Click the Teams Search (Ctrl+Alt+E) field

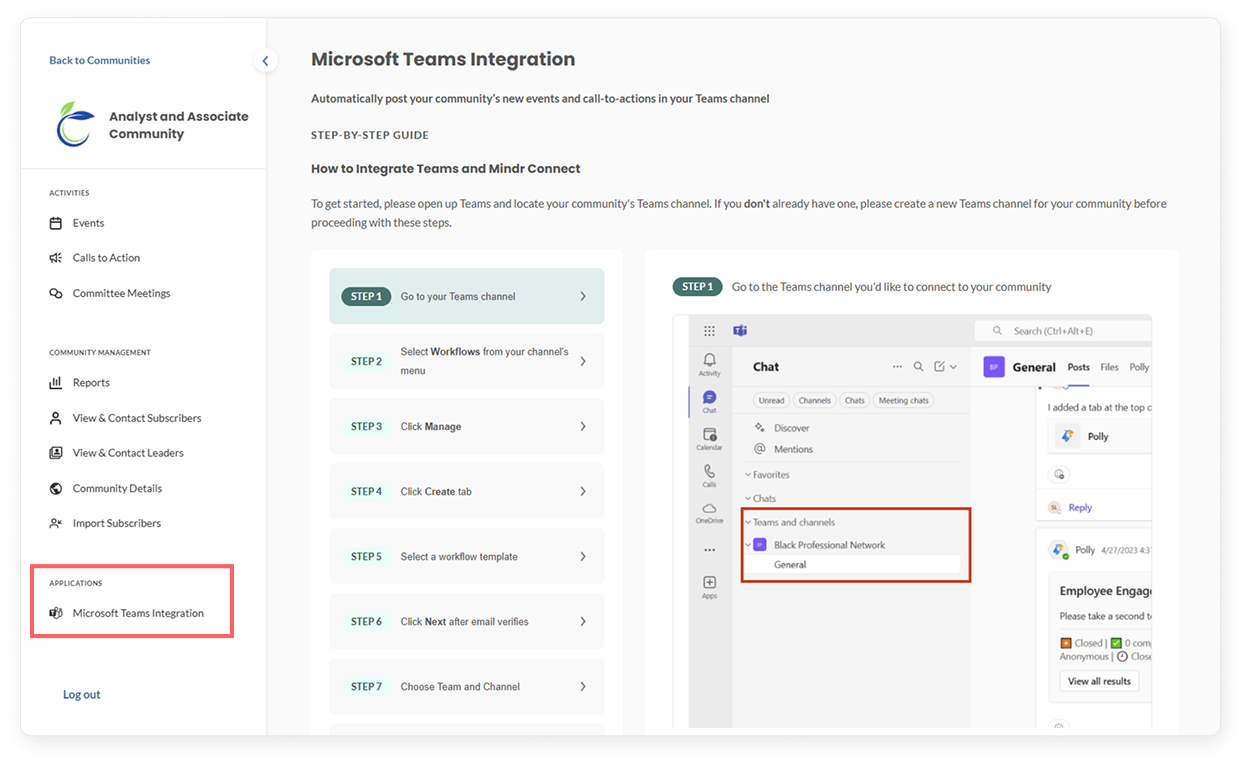[1063, 331]
